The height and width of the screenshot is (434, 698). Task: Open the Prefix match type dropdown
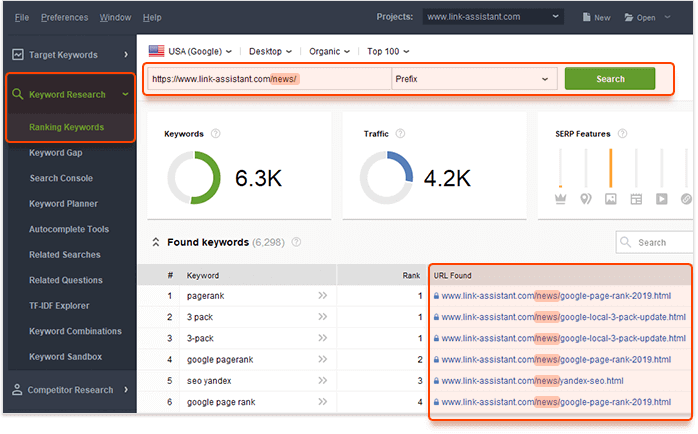(473, 79)
